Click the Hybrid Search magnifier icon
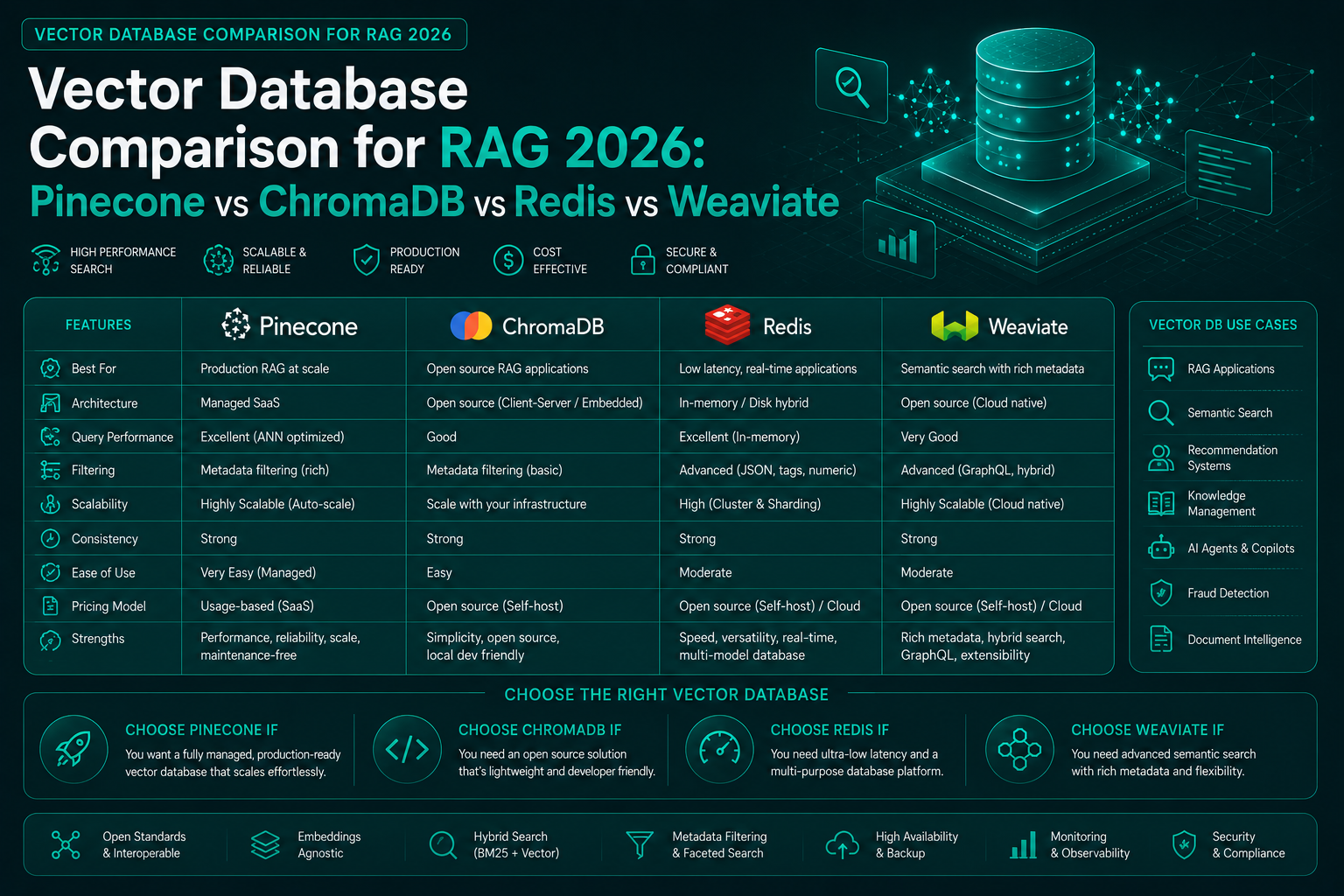Viewport: 1344px width, 896px height. click(443, 844)
